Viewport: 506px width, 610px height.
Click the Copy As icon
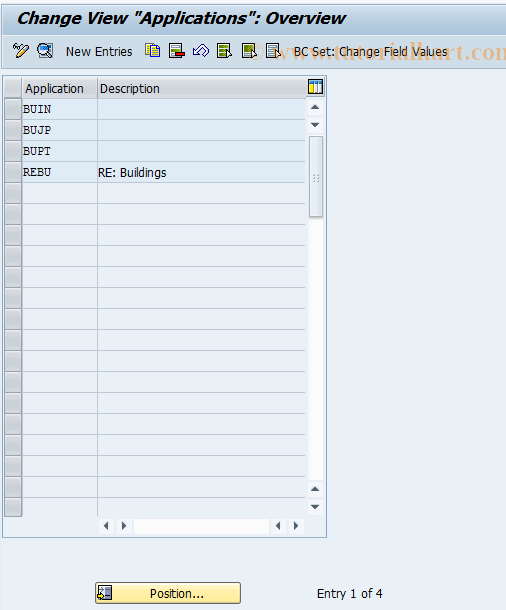[x=152, y=51]
